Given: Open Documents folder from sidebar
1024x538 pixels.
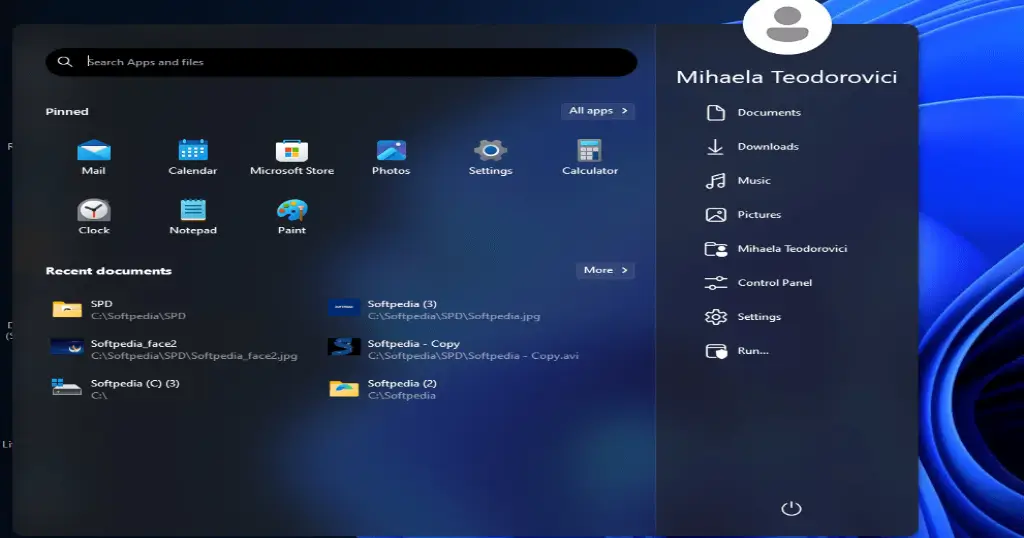Looking at the screenshot, I should (x=753, y=112).
